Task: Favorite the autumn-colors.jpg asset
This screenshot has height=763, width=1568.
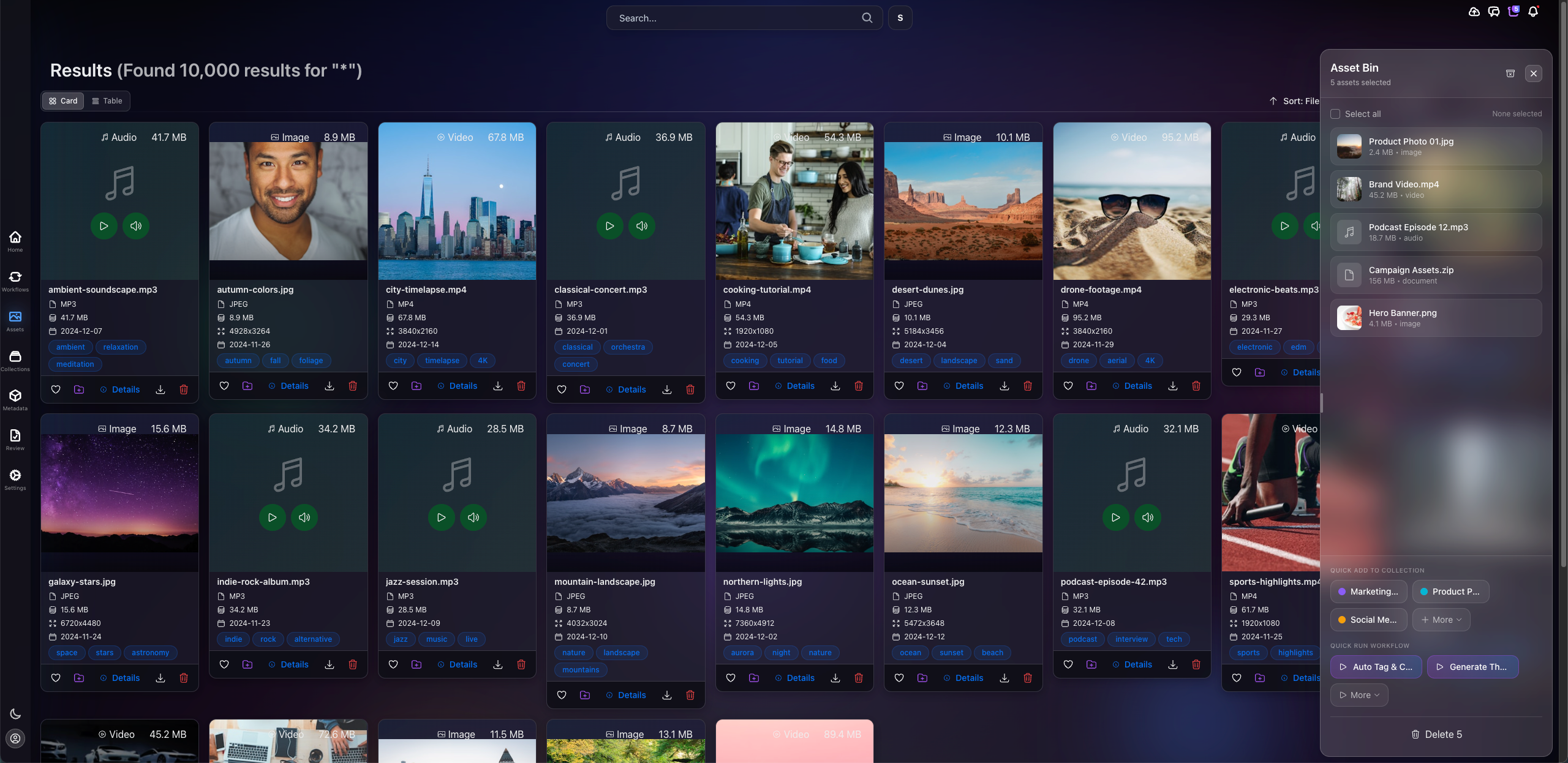Action: click(x=224, y=386)
